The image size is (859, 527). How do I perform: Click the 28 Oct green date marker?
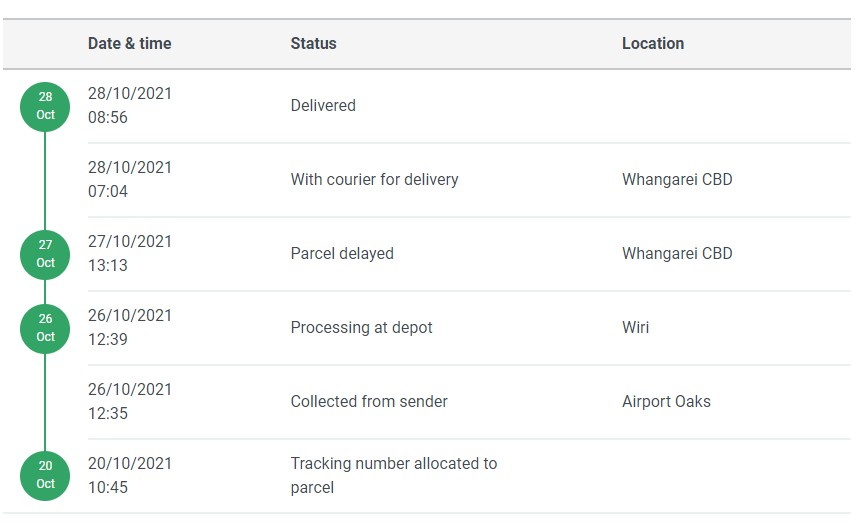45,106
